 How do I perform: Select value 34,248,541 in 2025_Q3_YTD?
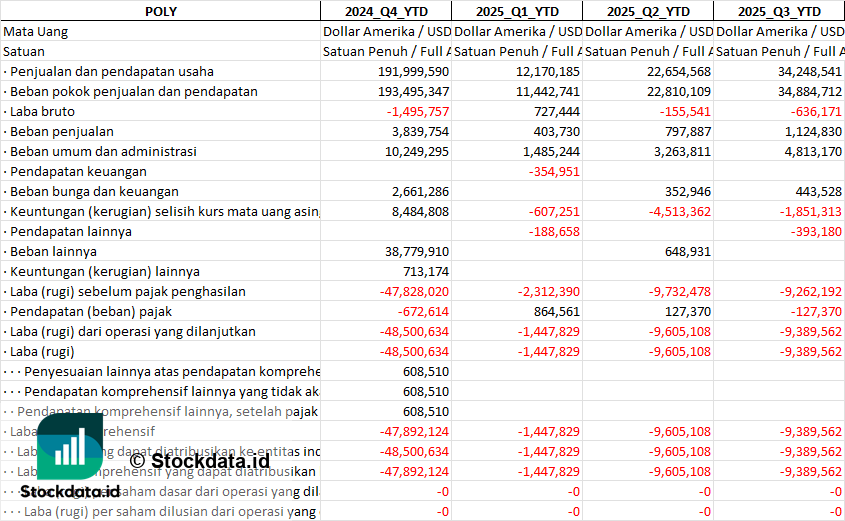810,72
